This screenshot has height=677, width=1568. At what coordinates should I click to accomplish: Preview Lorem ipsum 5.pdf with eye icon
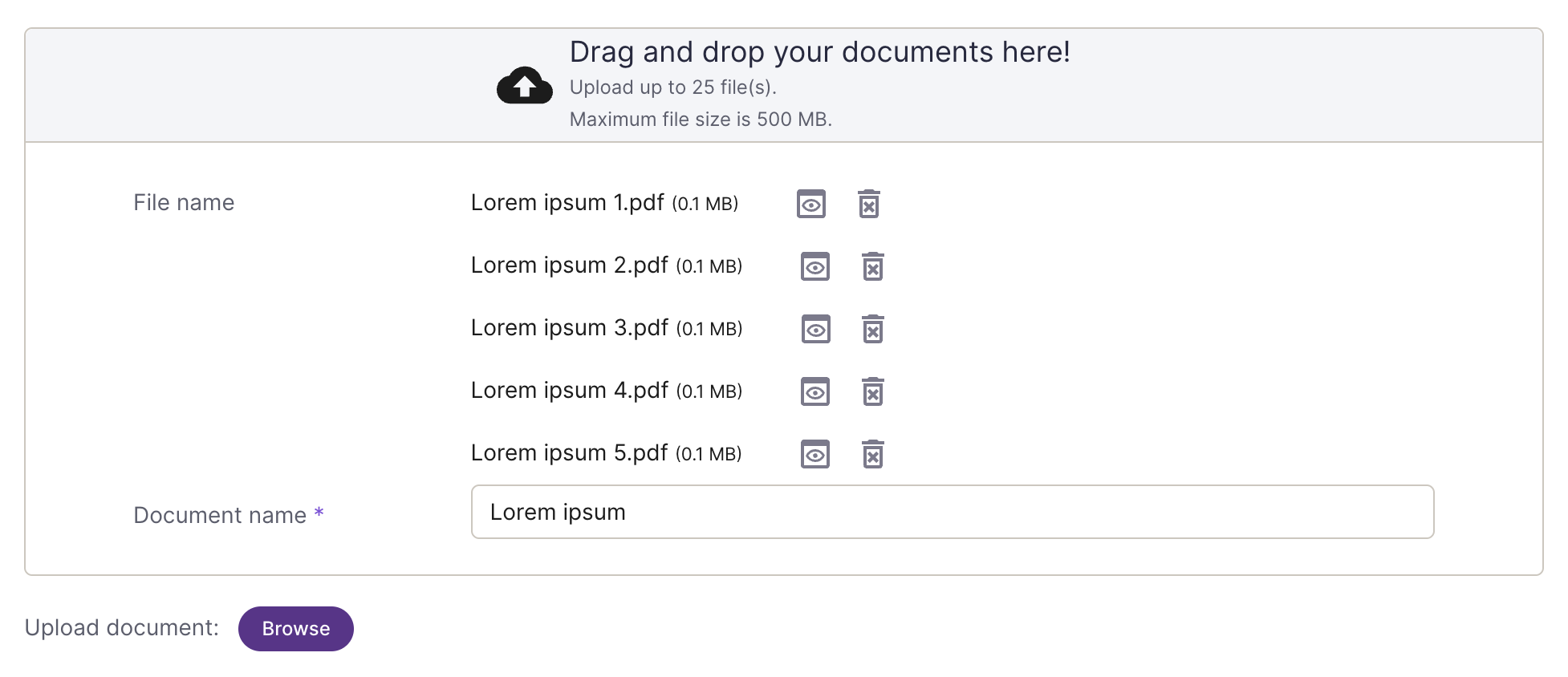pyautogui.click(x=815, y=454)
